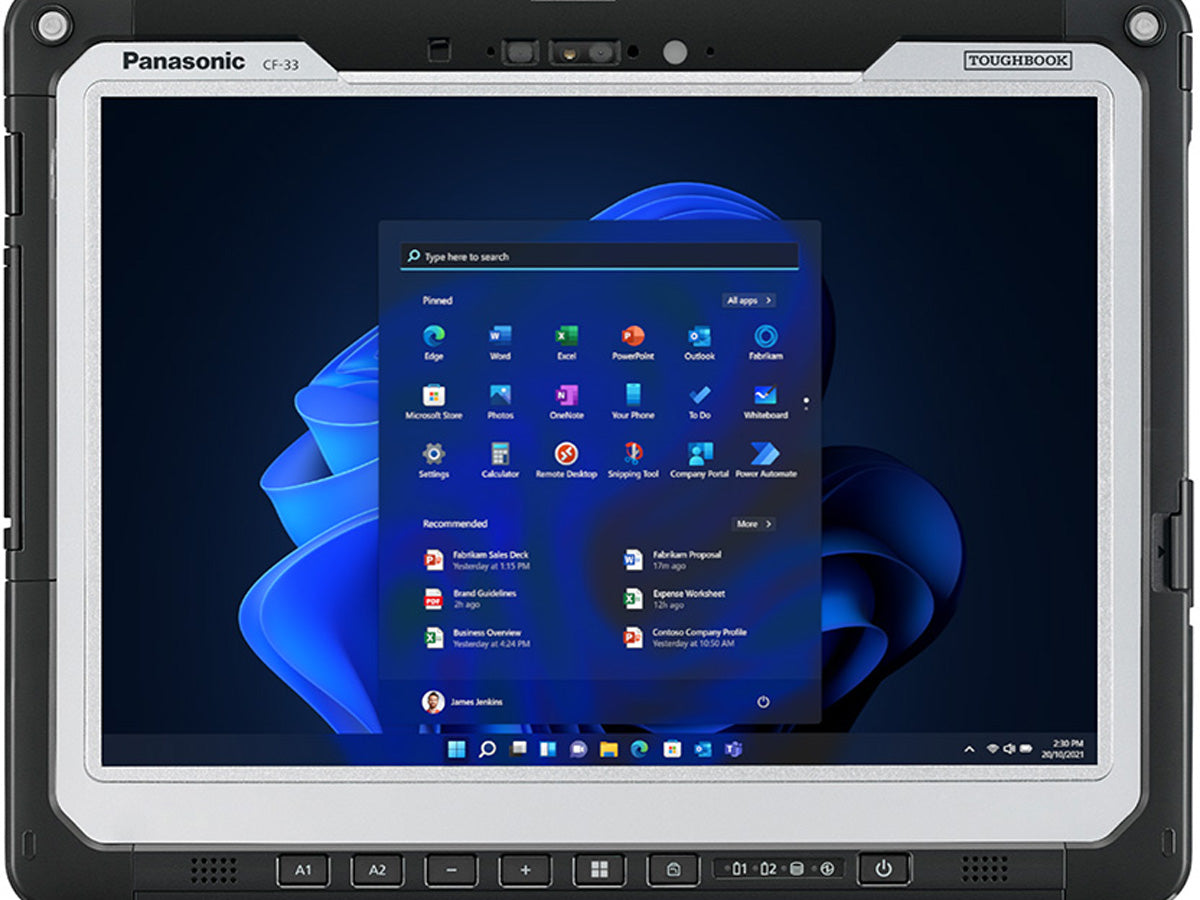The width and height of the screenshot is (1200, 900).
Task: Open the OneNote pinned app
Action: [566, 396]
